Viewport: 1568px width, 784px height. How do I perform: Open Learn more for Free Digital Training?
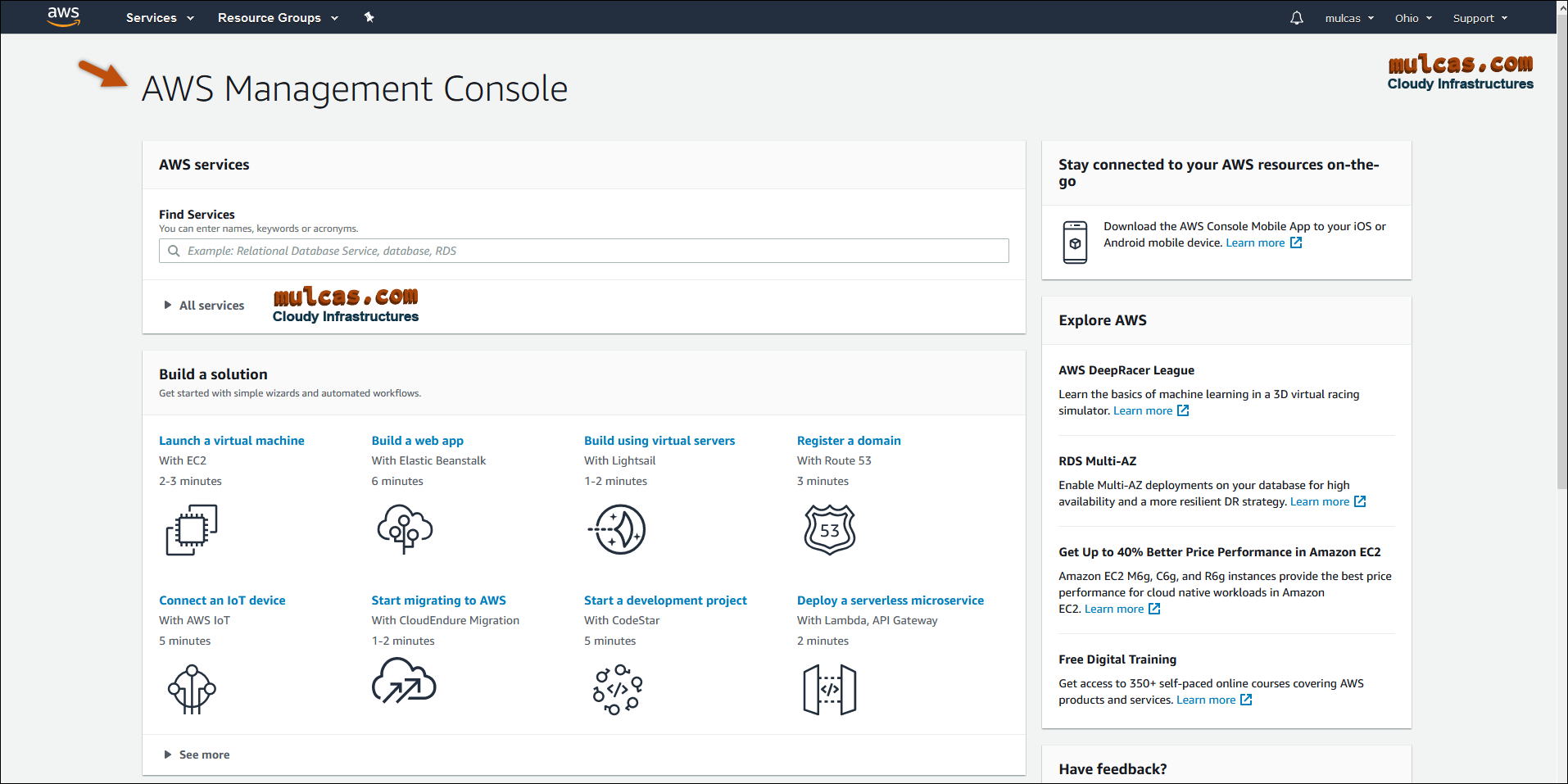click(1206, 700)
